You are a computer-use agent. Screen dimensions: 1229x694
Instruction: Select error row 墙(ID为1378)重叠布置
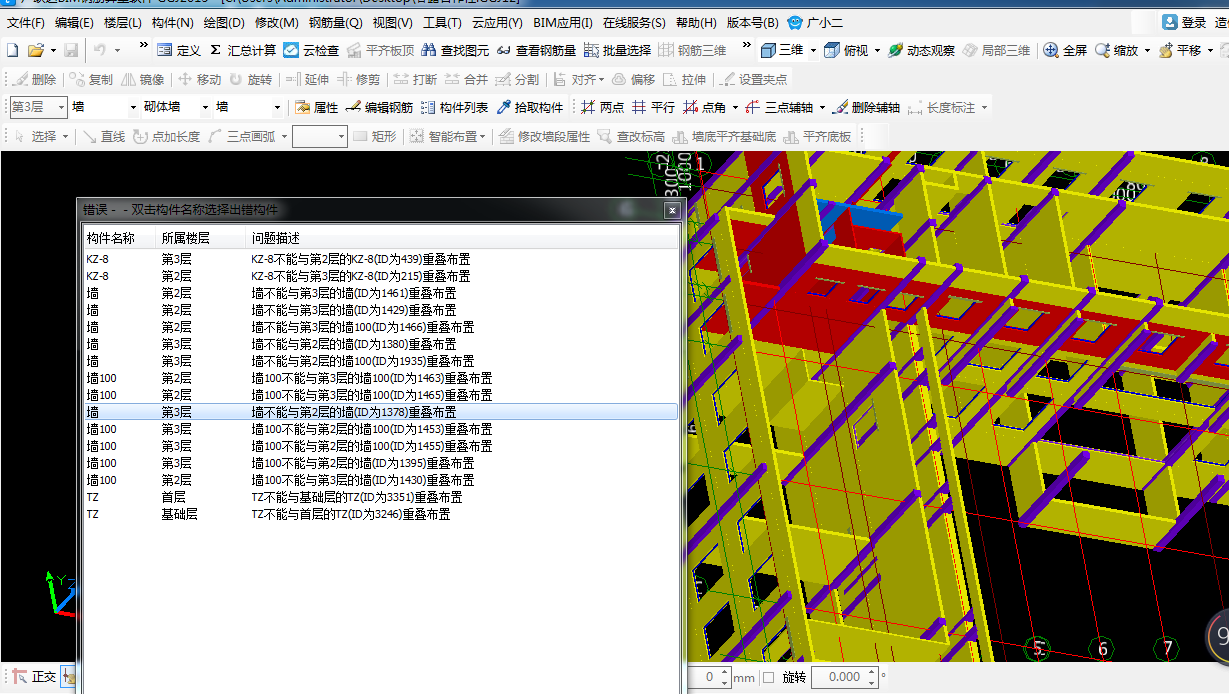coord(379,412)
